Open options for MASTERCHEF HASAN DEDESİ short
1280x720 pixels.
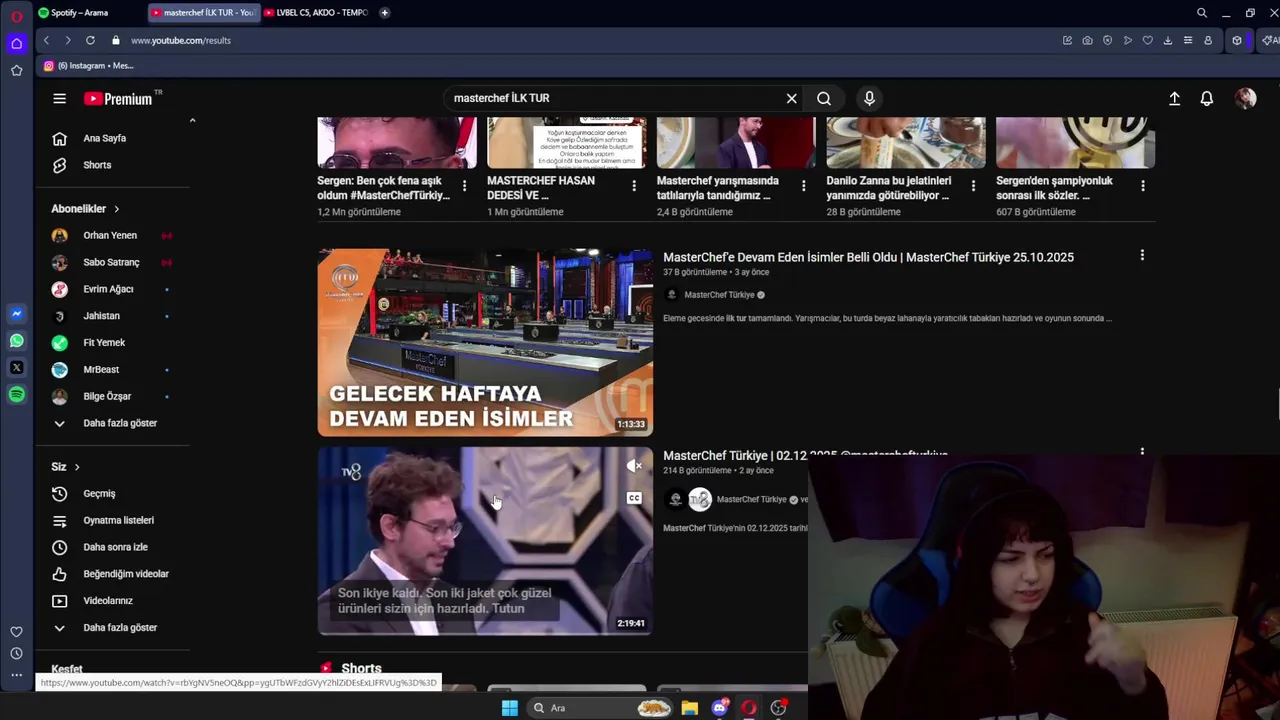pyautogui.click(x=634, y=186)
